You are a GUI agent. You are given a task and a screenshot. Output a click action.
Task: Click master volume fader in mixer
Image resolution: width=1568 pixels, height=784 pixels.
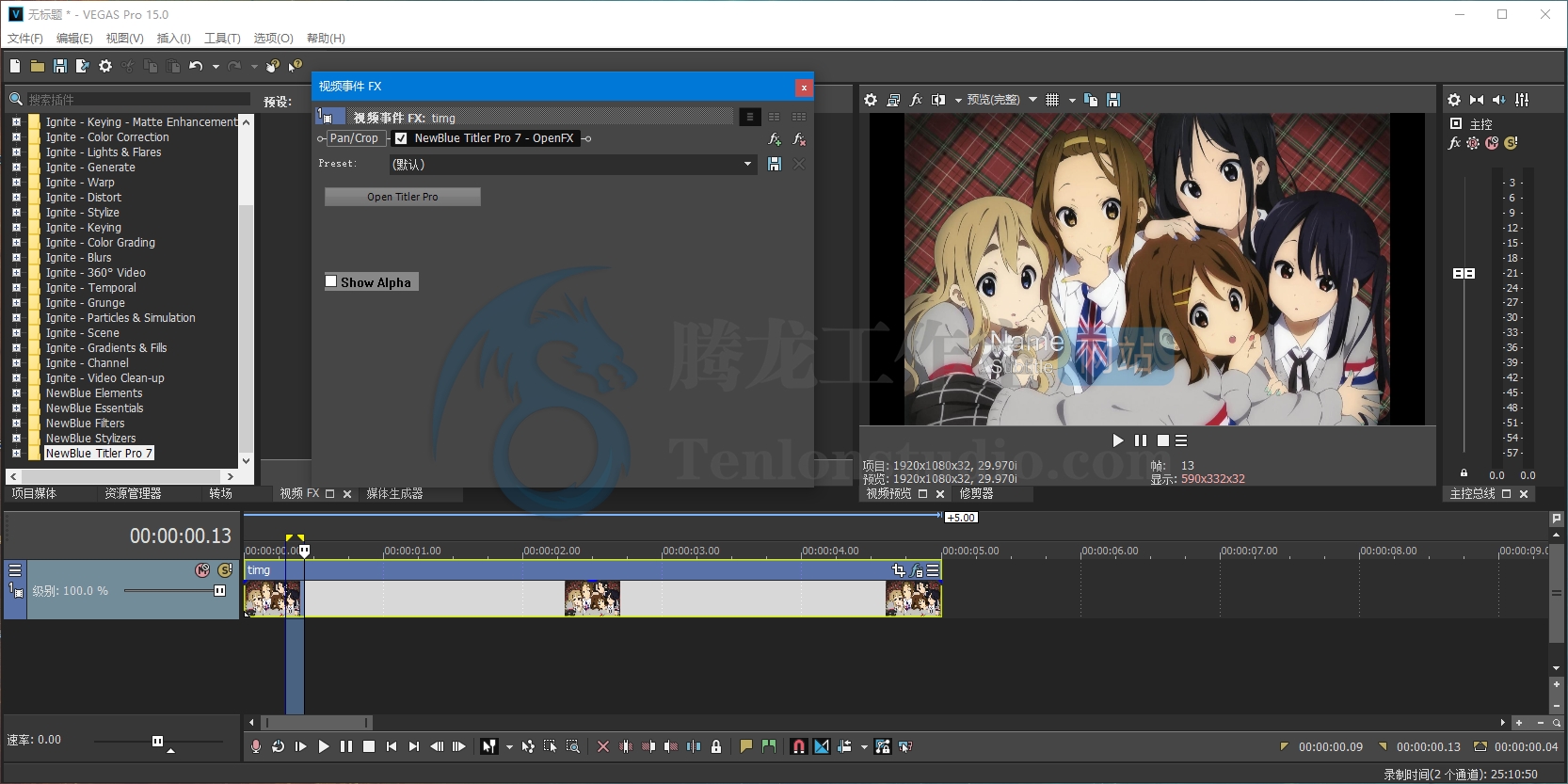point(1464,273)
